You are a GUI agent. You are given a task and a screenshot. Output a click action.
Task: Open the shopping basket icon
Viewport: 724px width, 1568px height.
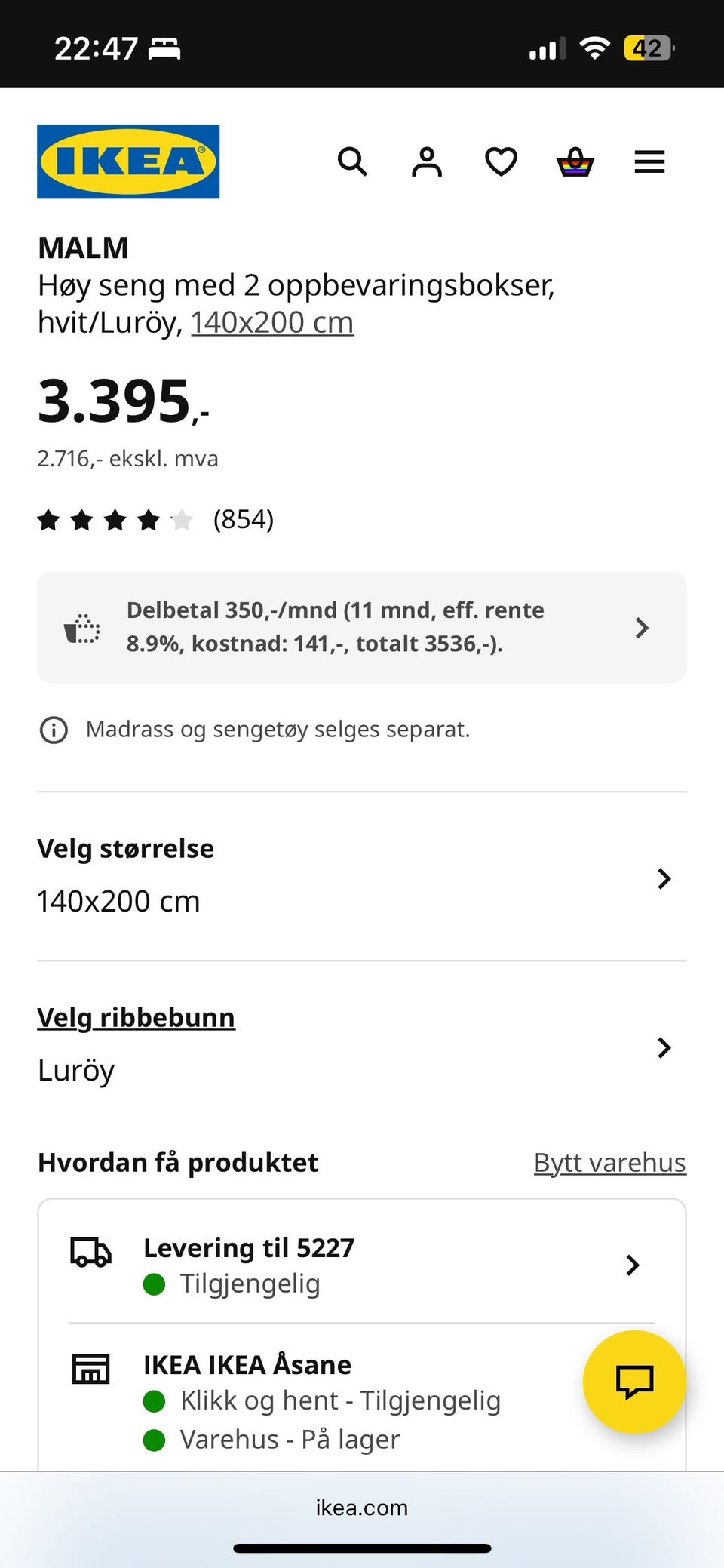point(575,161)
